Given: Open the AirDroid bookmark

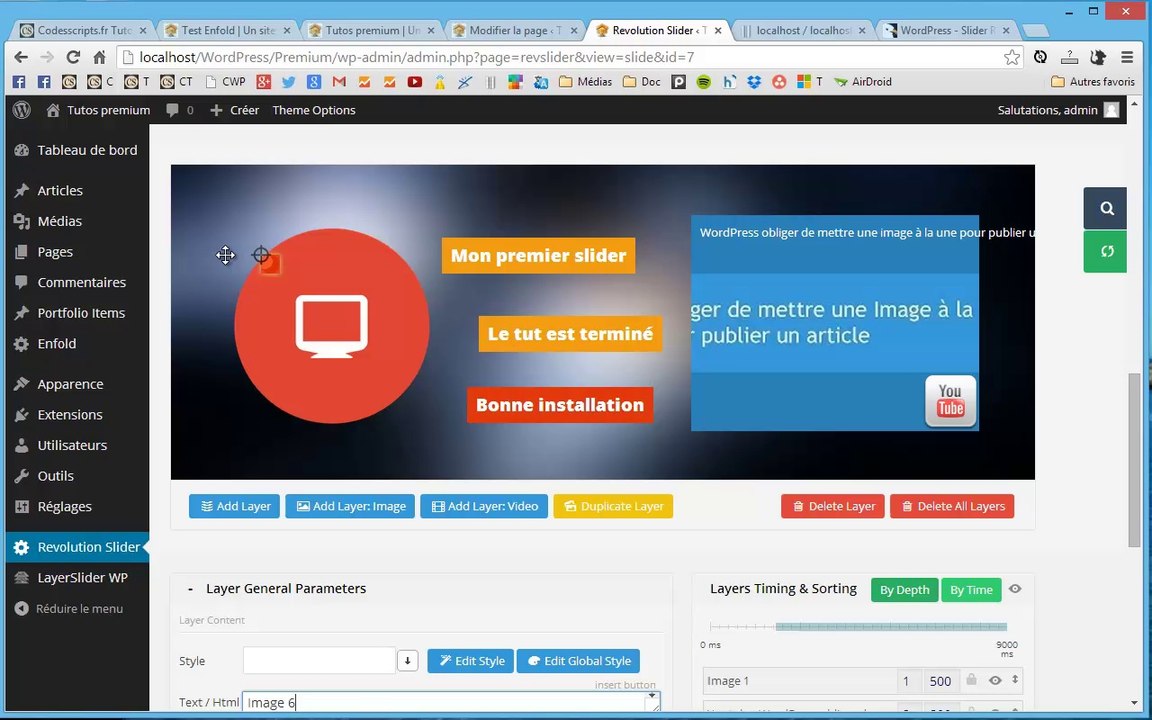Looking at the screenshot, I should [x=863, y=82].
